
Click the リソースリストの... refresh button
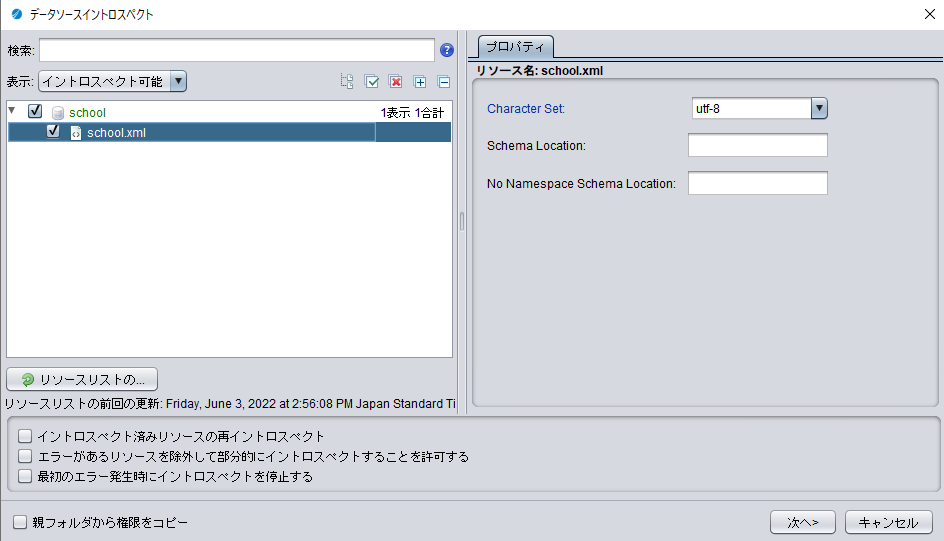(82, 379)
